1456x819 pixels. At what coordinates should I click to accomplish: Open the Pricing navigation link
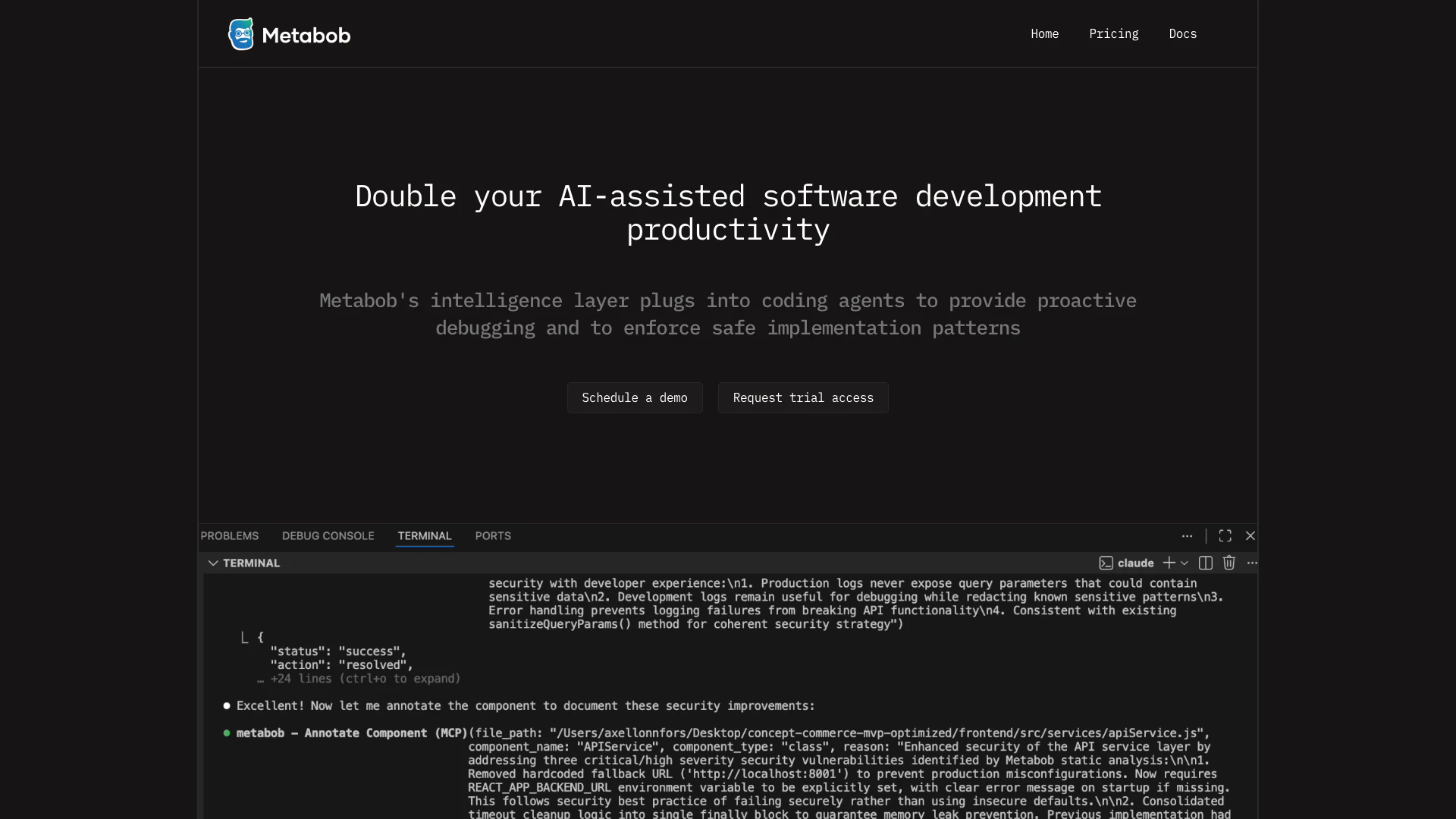point(1113,33)
